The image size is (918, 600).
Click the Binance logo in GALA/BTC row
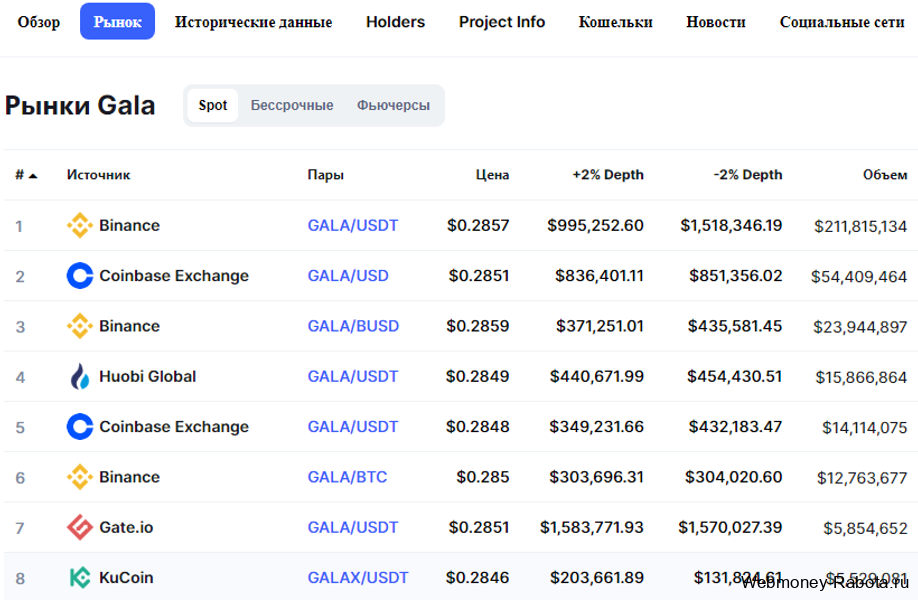[80, 477]
